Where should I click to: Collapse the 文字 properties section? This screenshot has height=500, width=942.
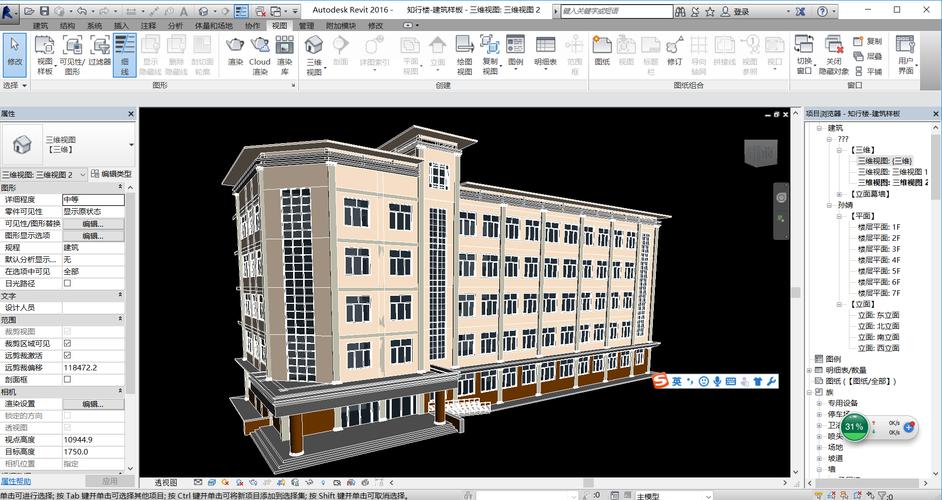click(120, 295)
